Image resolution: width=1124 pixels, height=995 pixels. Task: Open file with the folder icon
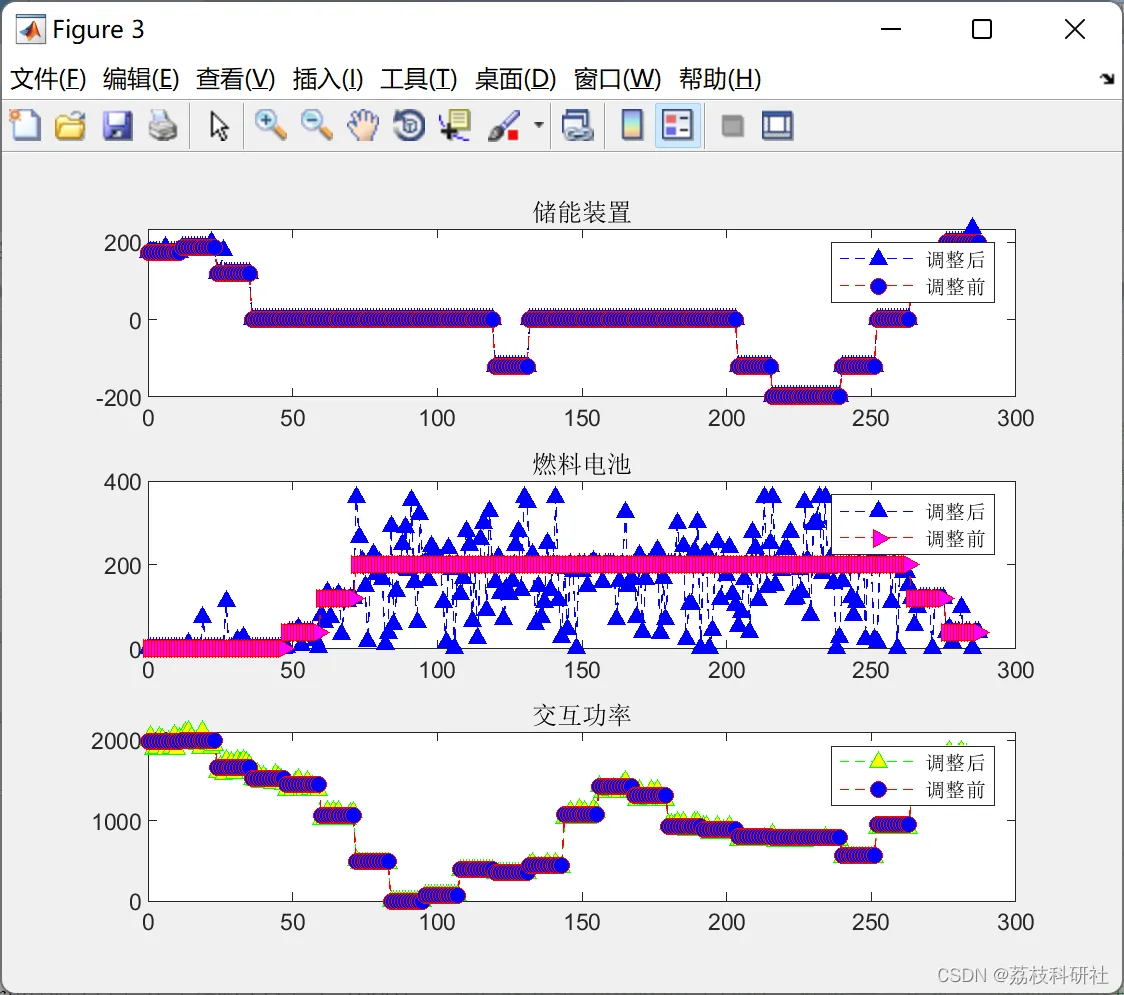click(70, 126)
